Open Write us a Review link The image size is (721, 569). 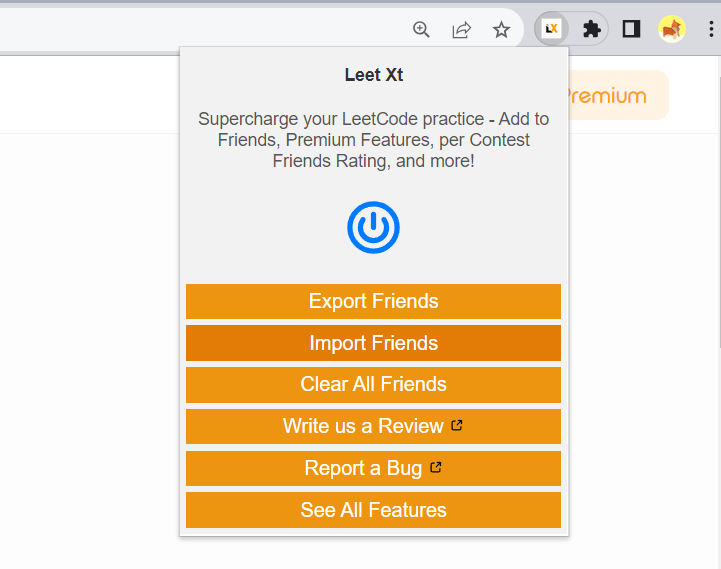[x=373, y=426]
